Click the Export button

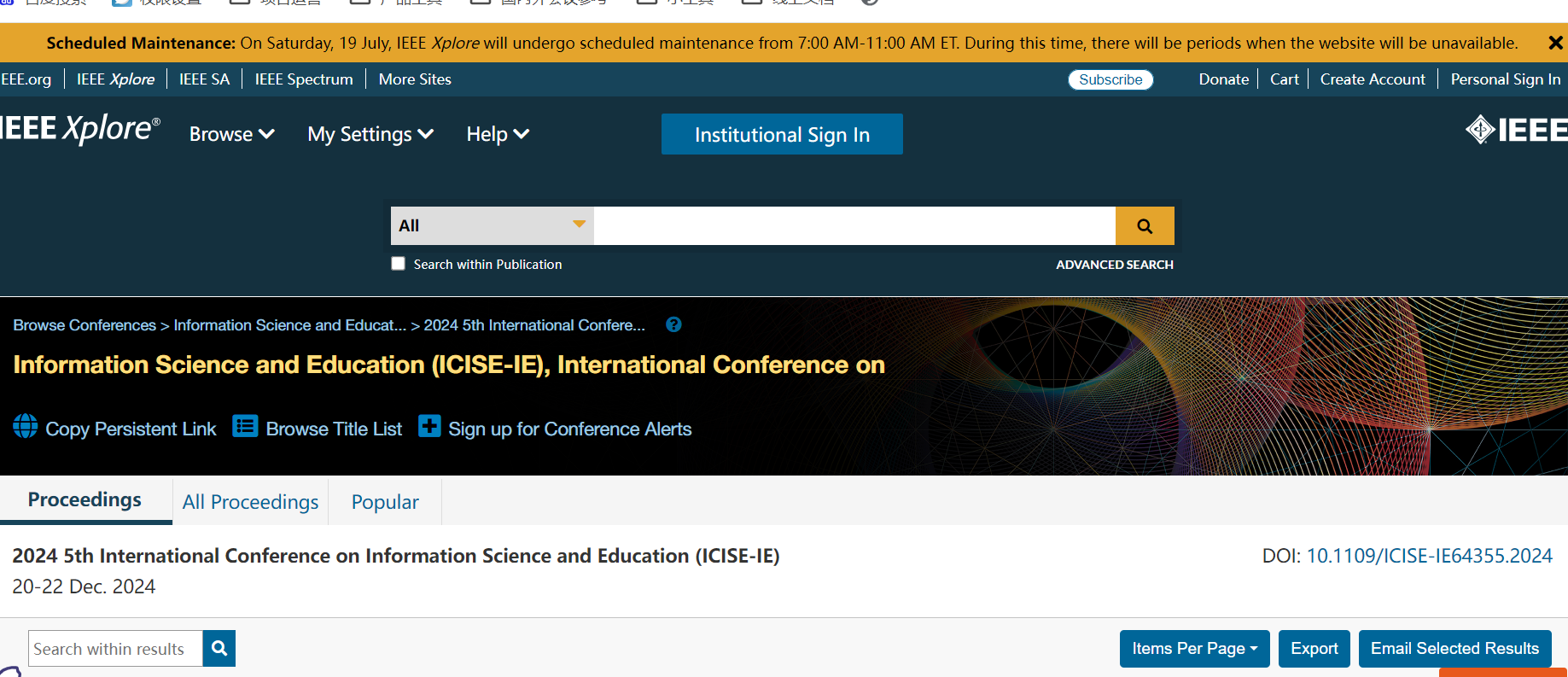coord(1314,649)
